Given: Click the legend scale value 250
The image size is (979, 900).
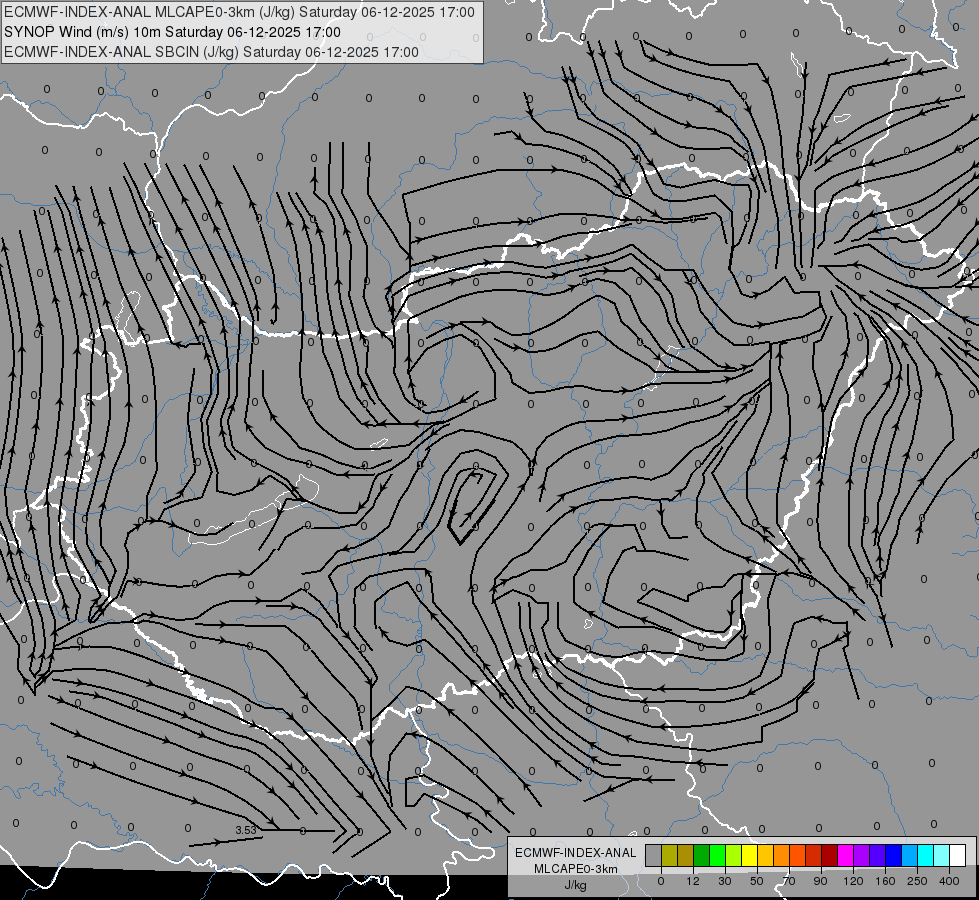Looking at the screenshot, I should [x=917, y=881].
